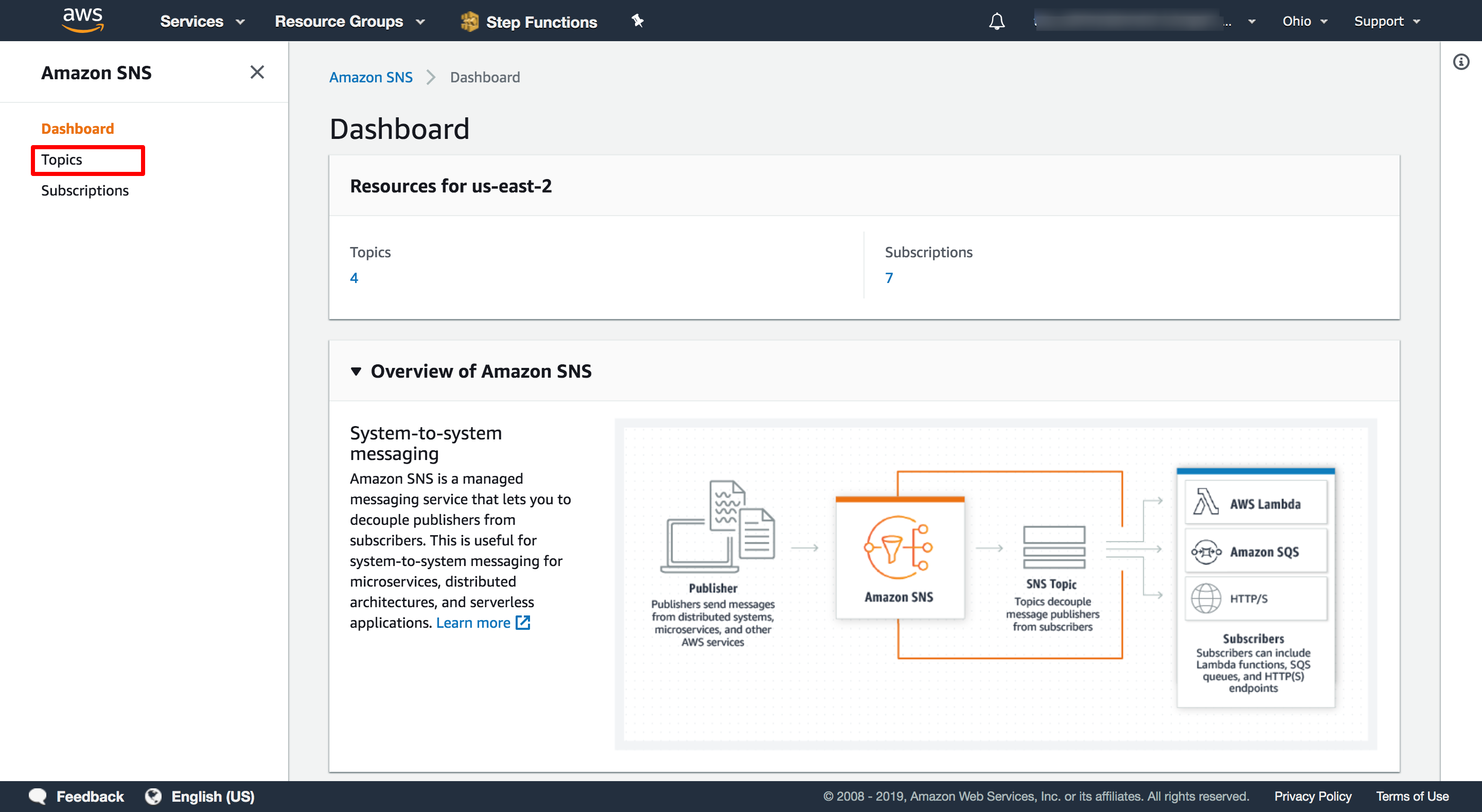Viewport: 1482px width, 812px height.
Task: Select the Subscriptions menu item
Action: 84,190
